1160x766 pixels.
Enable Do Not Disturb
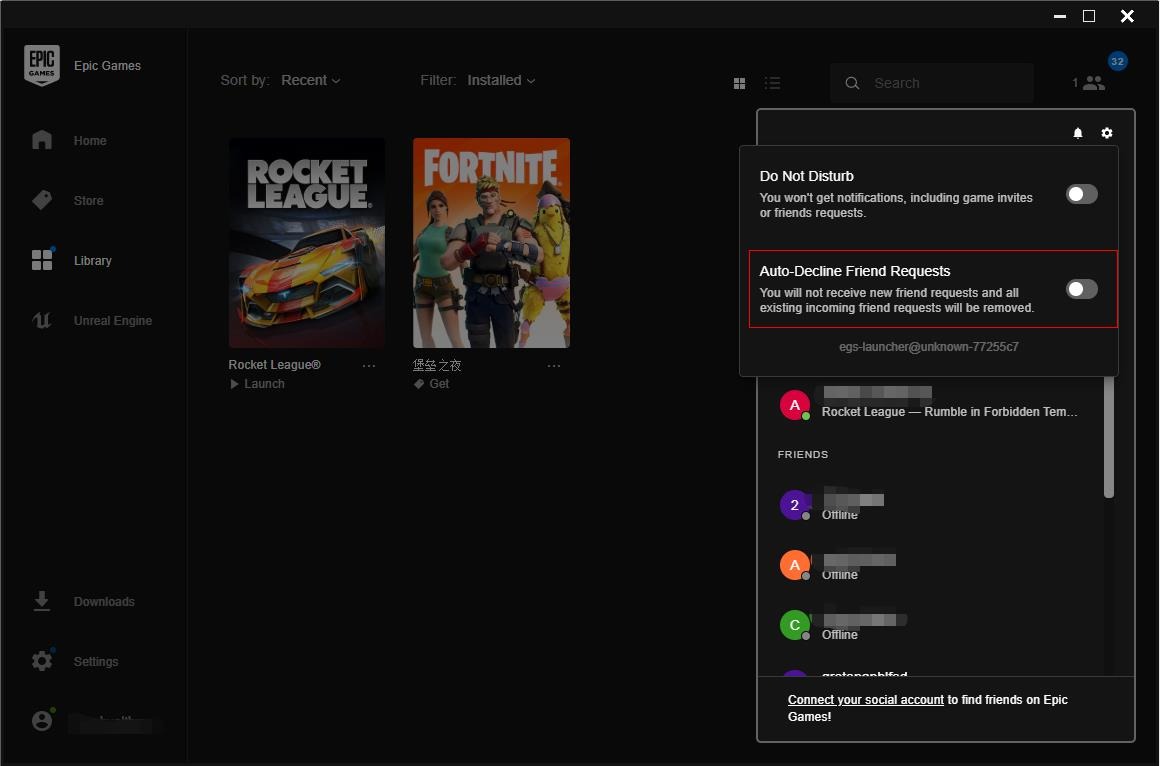click(x=1081, y=193)
